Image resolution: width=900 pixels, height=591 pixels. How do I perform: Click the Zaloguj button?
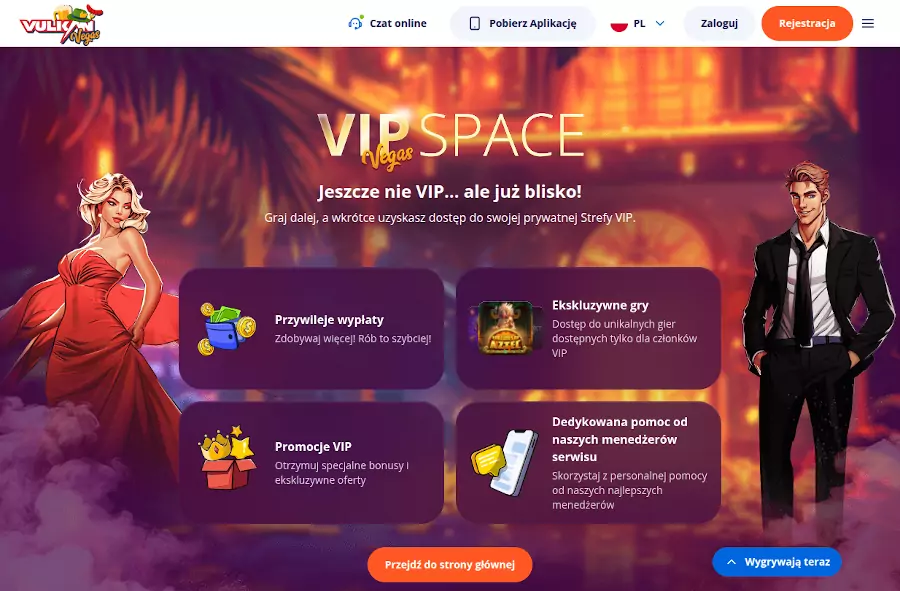[719, 24]
